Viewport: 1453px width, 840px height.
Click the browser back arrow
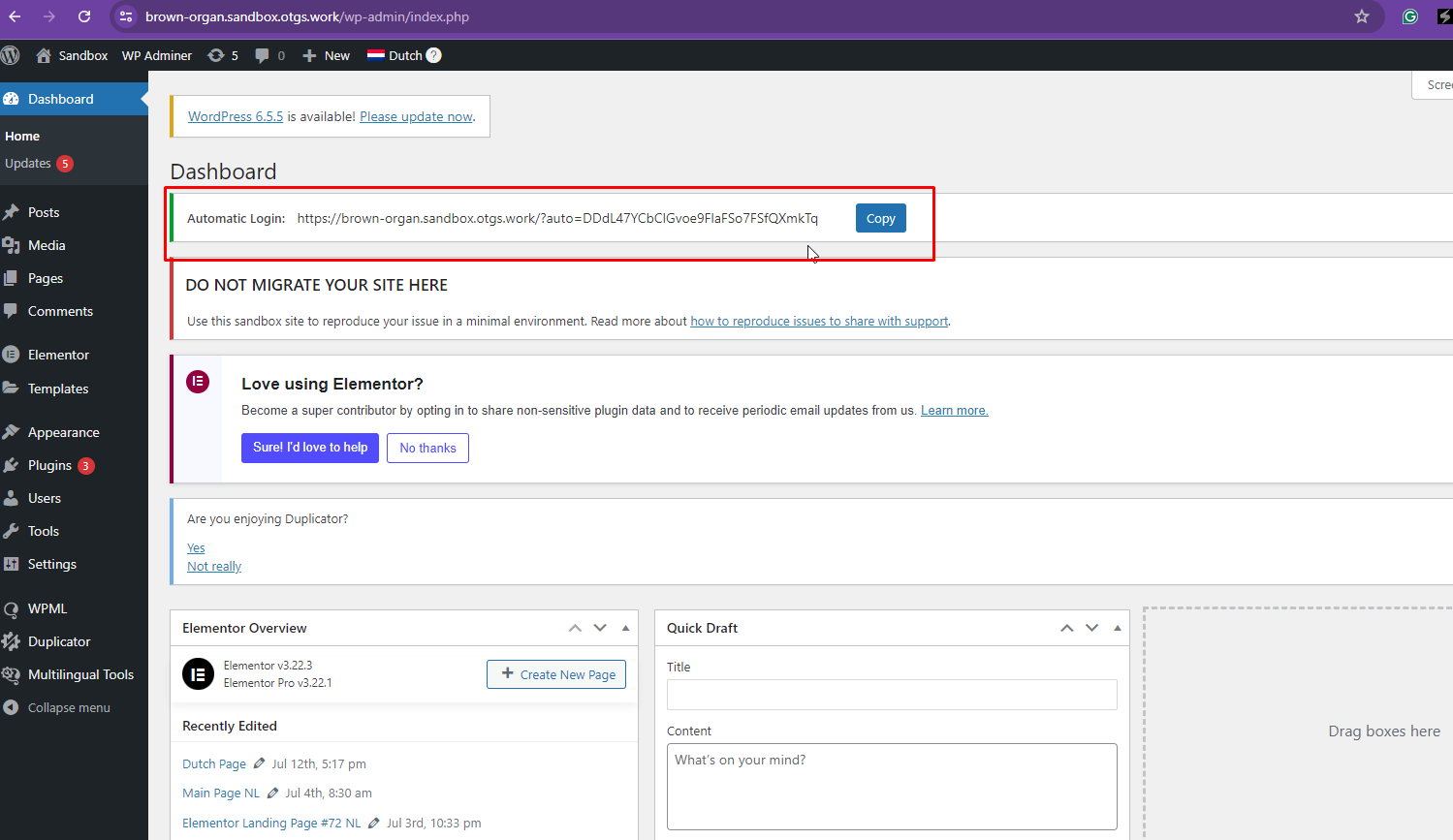point(15,16)
